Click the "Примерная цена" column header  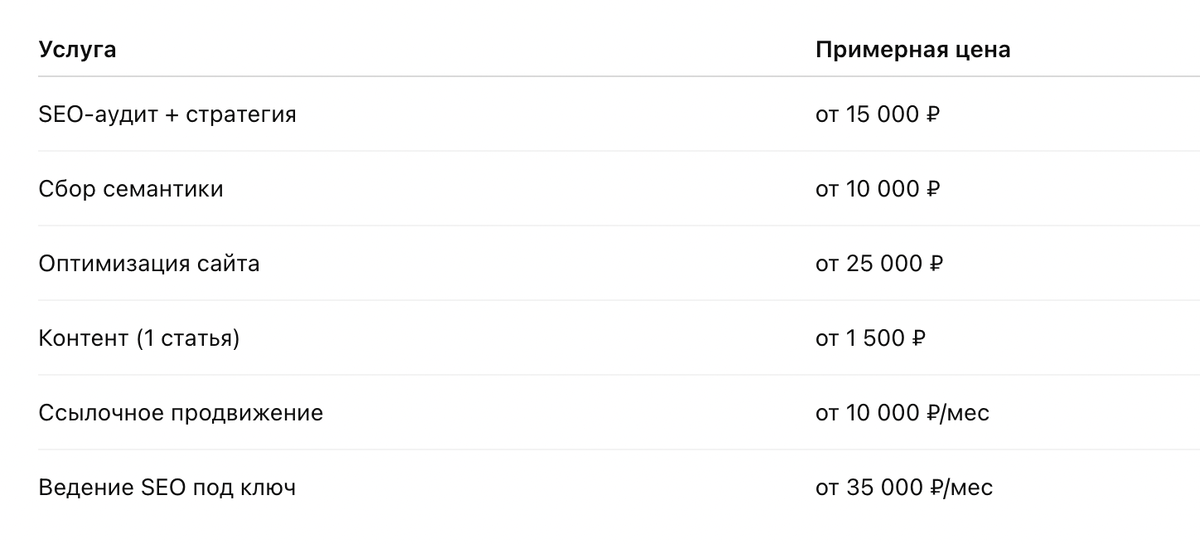[x=912, y=50]
